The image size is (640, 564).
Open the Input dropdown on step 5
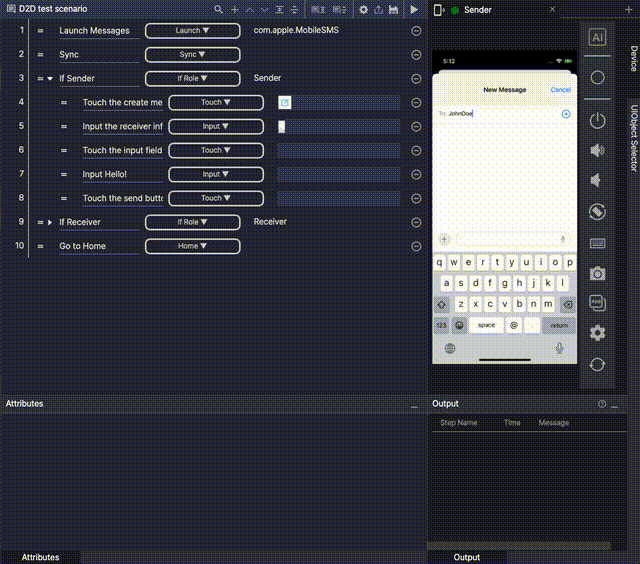click(216, 127)
